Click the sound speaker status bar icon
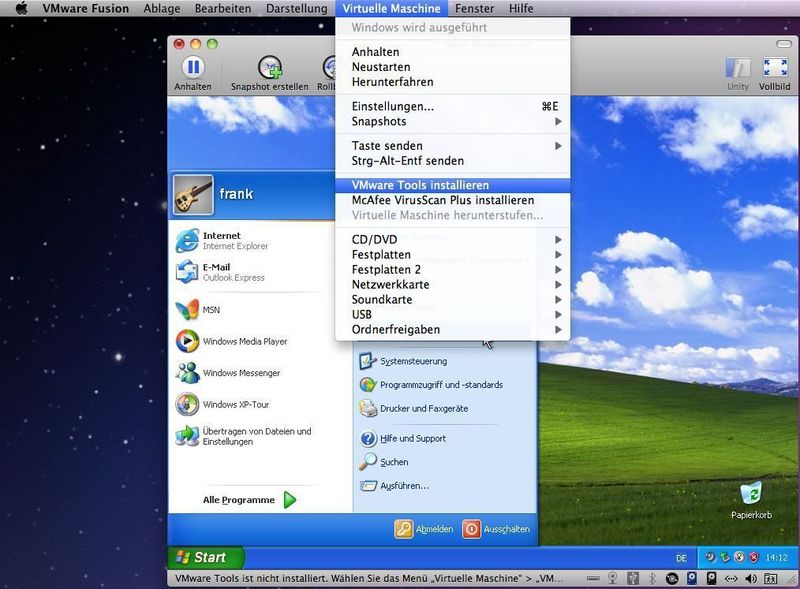This screenshot has height=589, width=800. click(751, 578)
